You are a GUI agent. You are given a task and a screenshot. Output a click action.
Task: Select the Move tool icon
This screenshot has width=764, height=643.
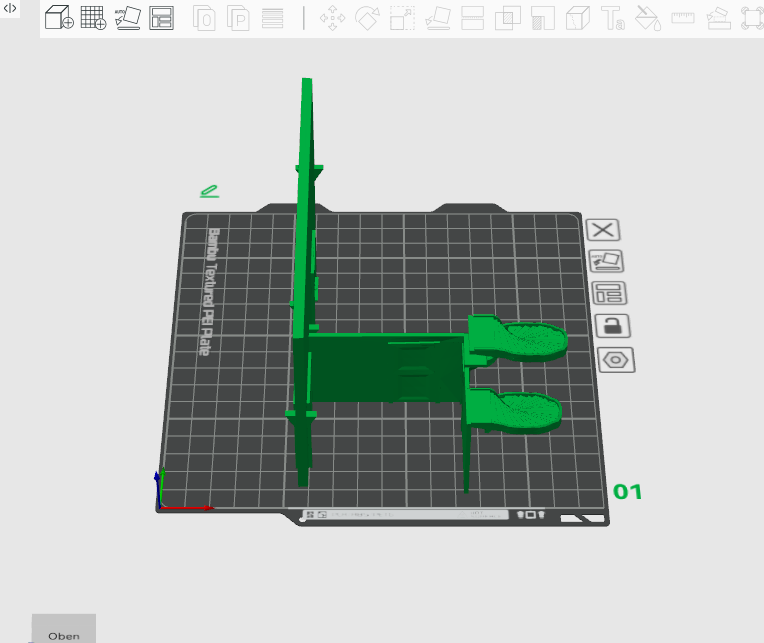click(332, 18)
